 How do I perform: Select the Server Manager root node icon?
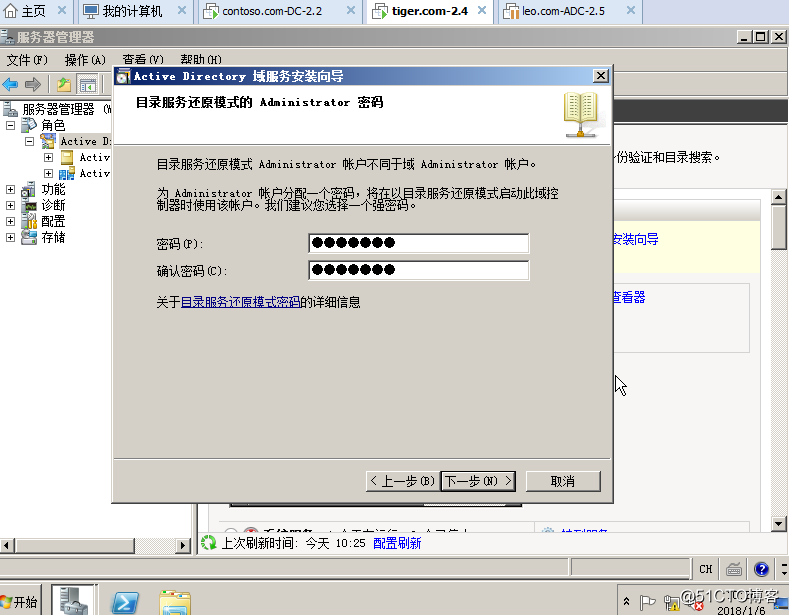(10, 109)
